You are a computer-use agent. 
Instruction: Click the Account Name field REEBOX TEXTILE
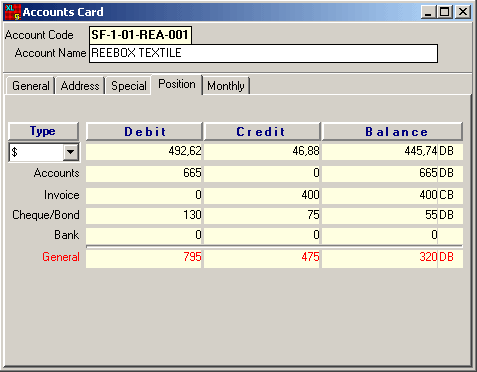263,53
